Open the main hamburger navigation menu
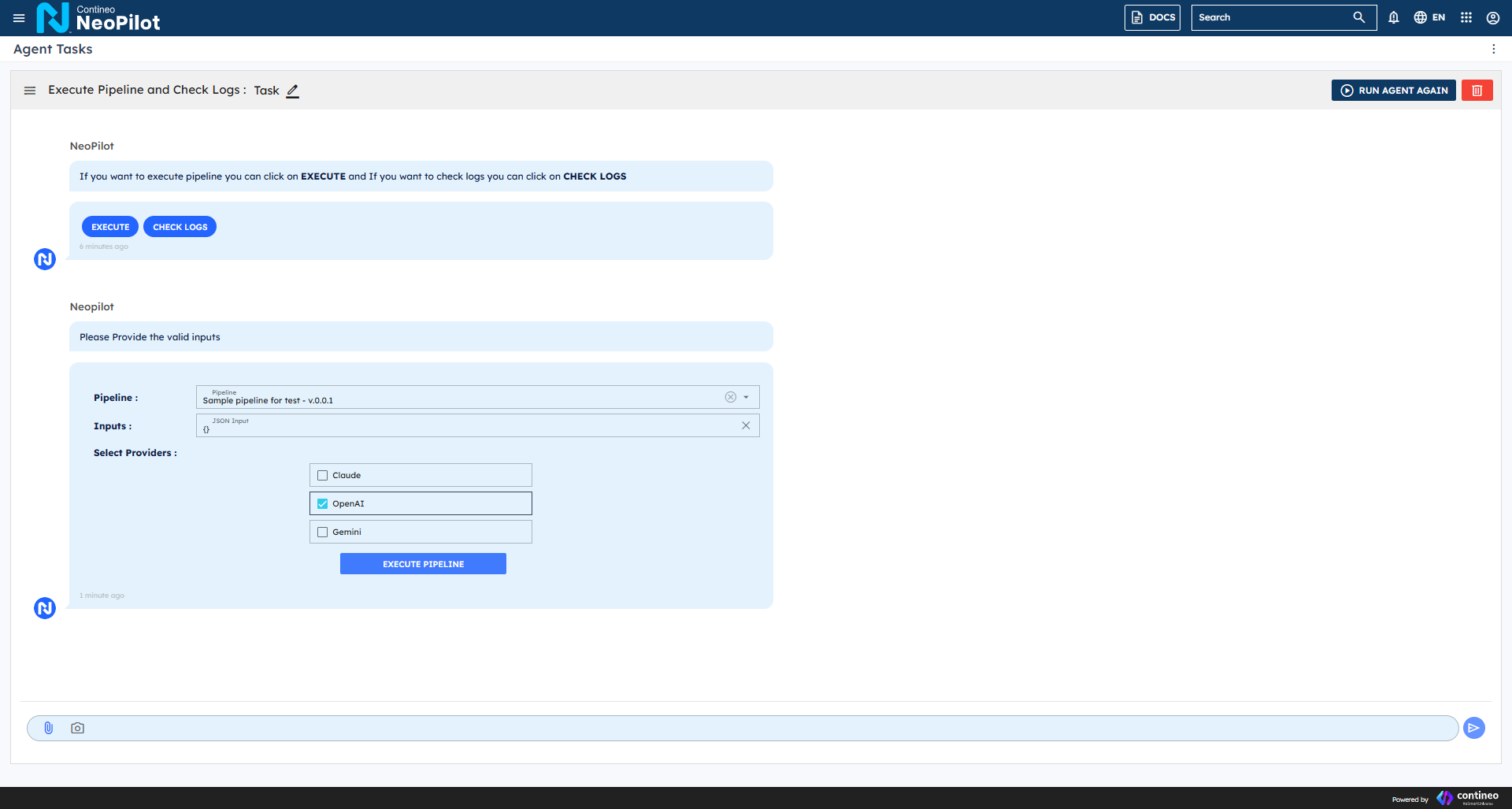 coord(19,17)
